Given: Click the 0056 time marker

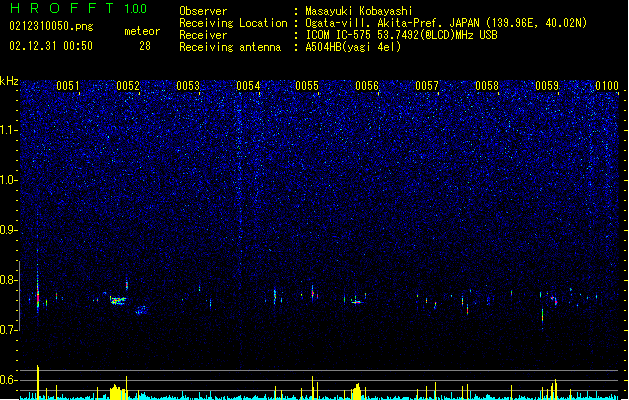Looking at the screenshot, I should [x=367, y=86].
